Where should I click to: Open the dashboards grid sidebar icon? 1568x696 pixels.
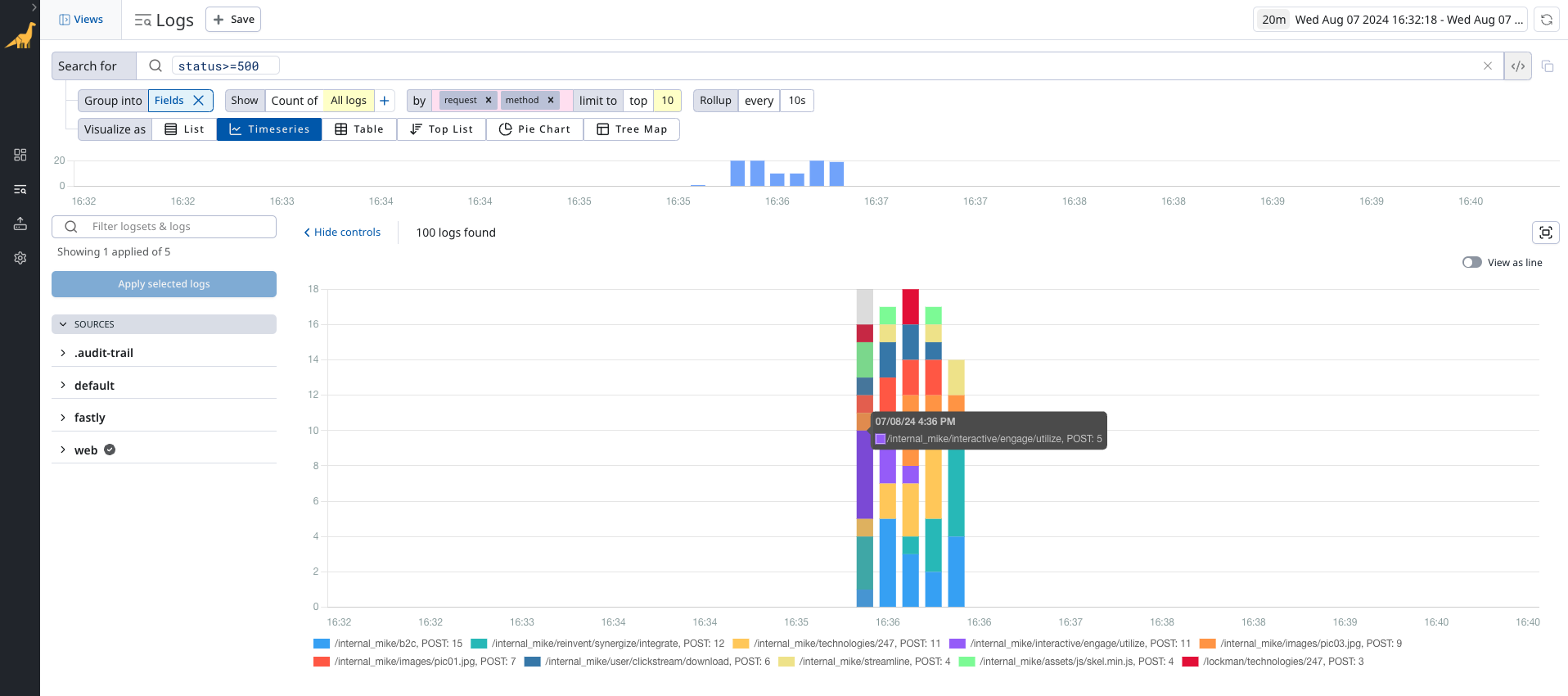click(20, 155)
